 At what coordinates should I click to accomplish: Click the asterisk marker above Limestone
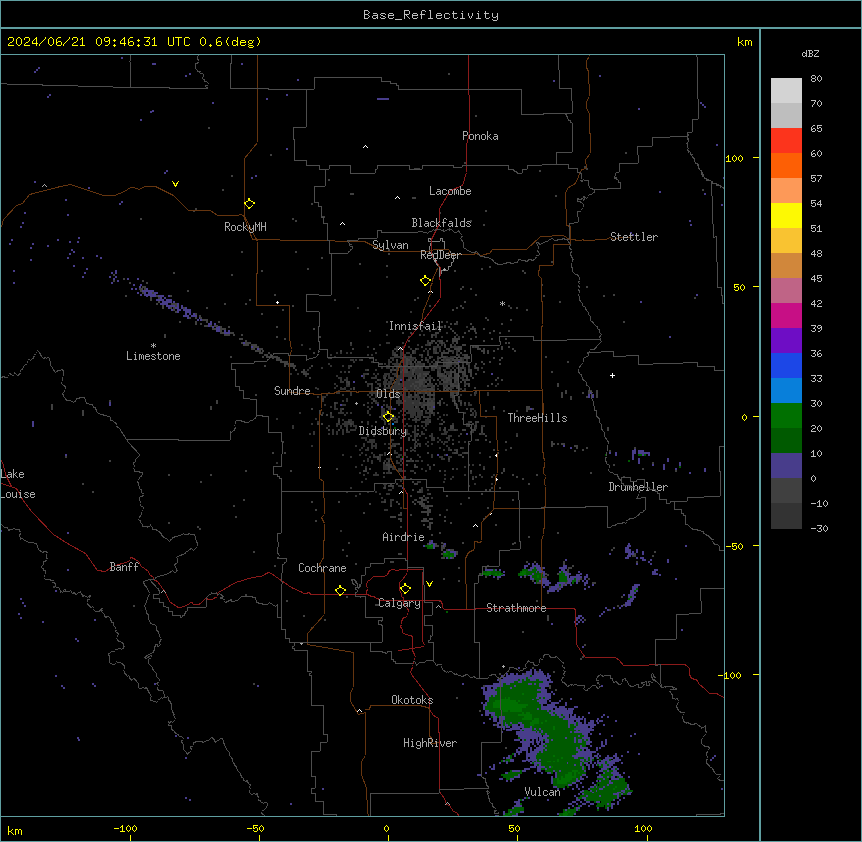[x=153, y=345]
